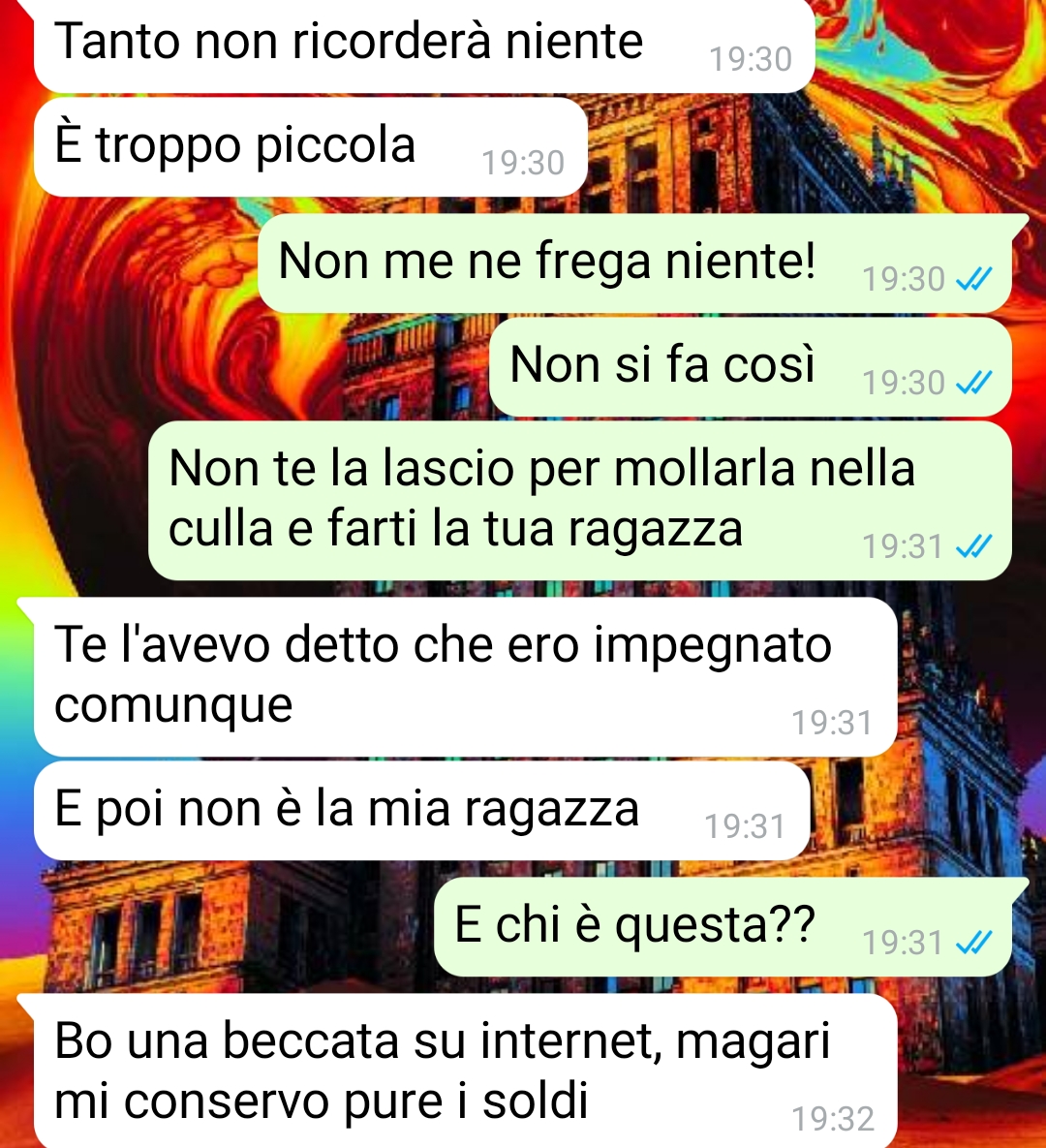
Task: Tap the 19:31 timestamp of 'E poi non è la mia ragazza'
Action: tap(745, 826)
